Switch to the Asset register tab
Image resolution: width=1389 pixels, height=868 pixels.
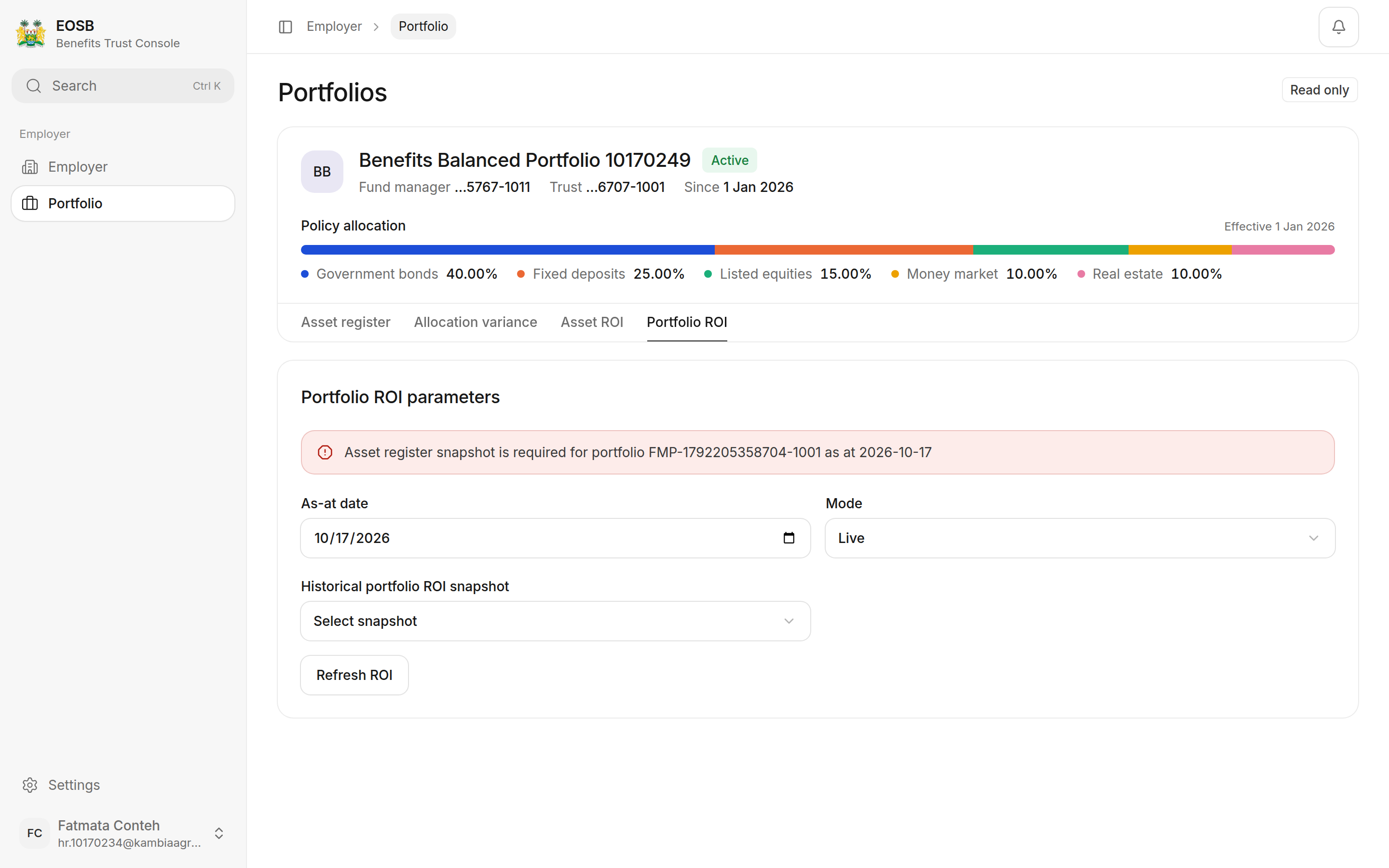point(345,322)
